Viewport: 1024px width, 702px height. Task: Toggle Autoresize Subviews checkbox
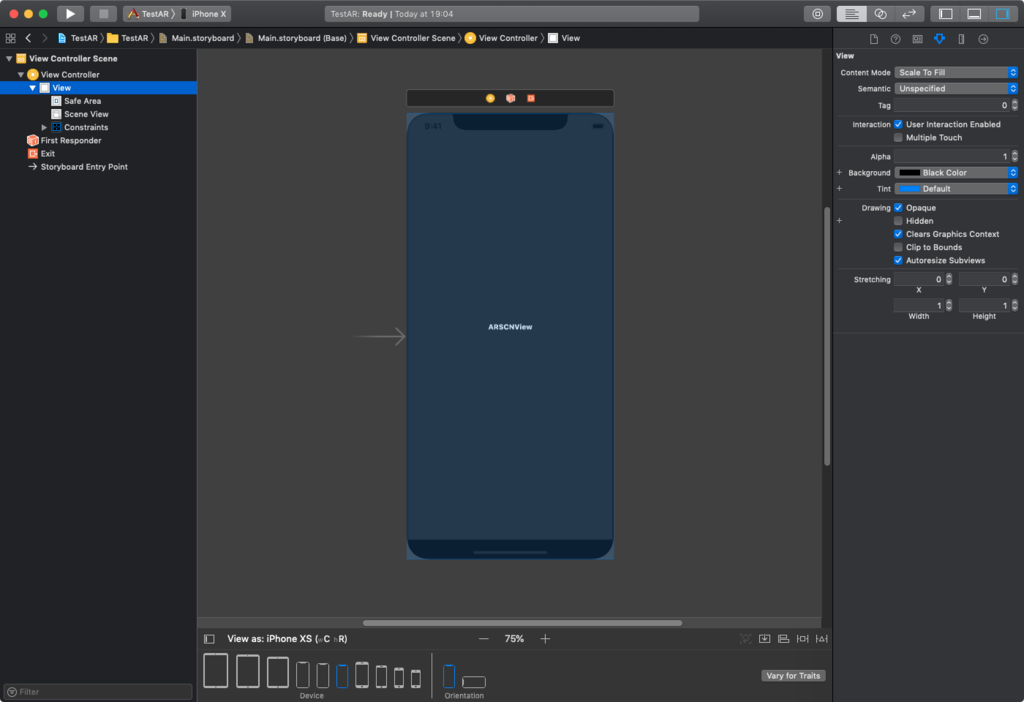(898, 261)
